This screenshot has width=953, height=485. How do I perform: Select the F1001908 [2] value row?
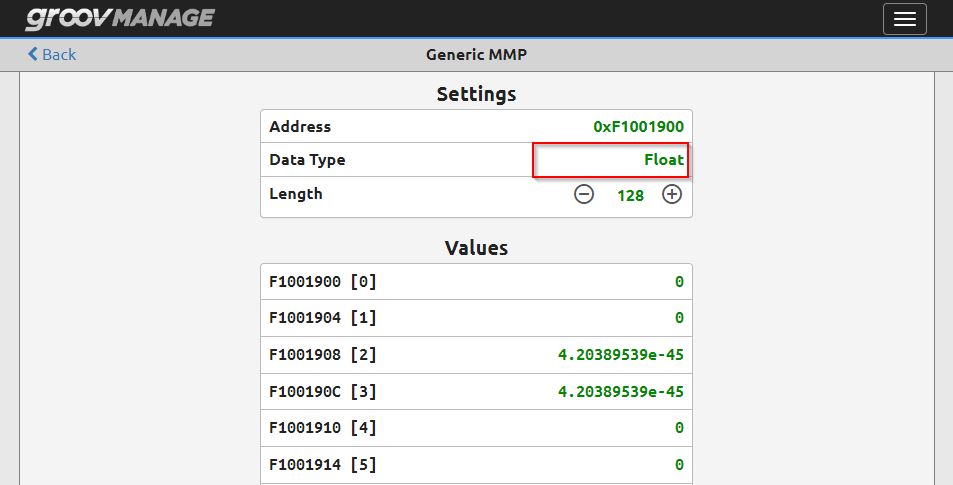tap(476, 355)
